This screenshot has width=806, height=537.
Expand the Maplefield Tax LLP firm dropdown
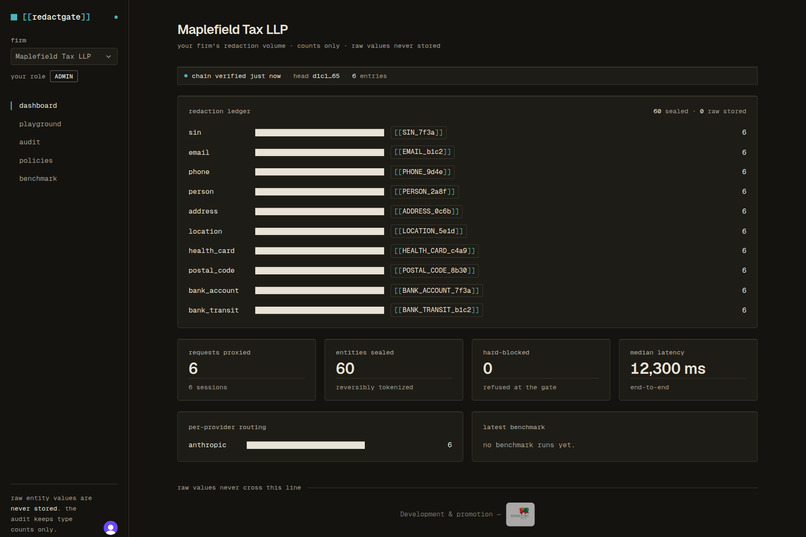(64, 57)
